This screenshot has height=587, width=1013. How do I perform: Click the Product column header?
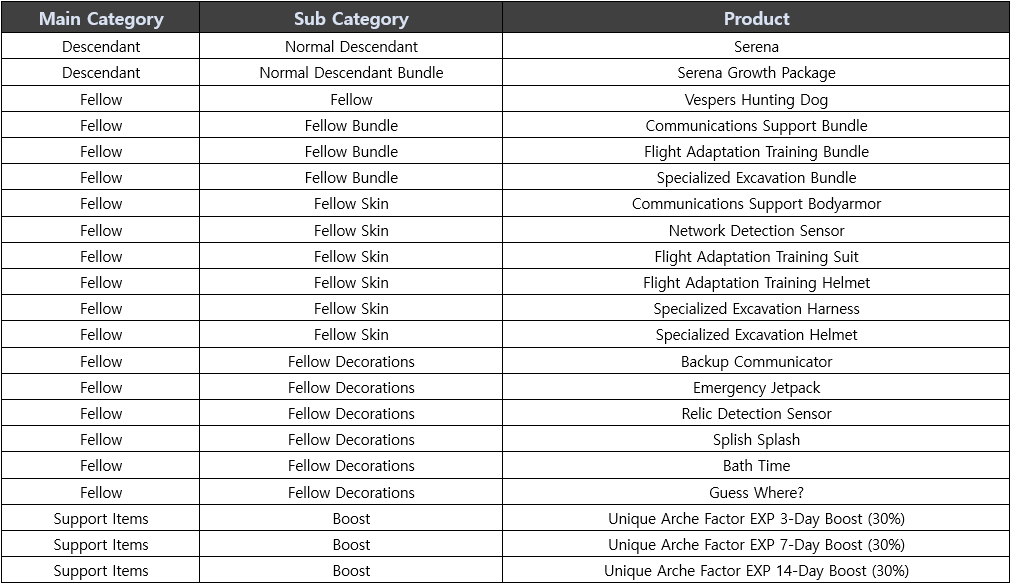[x=756, y=19]
